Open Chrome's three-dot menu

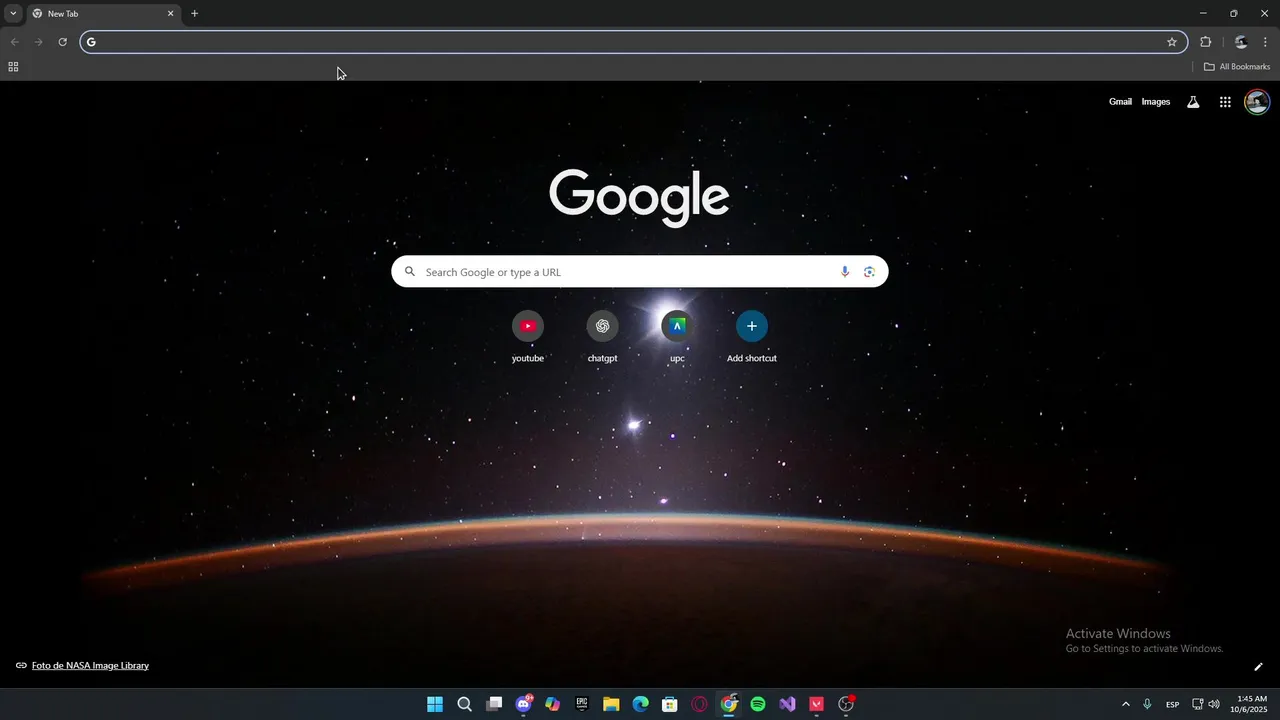[1265, 42]
